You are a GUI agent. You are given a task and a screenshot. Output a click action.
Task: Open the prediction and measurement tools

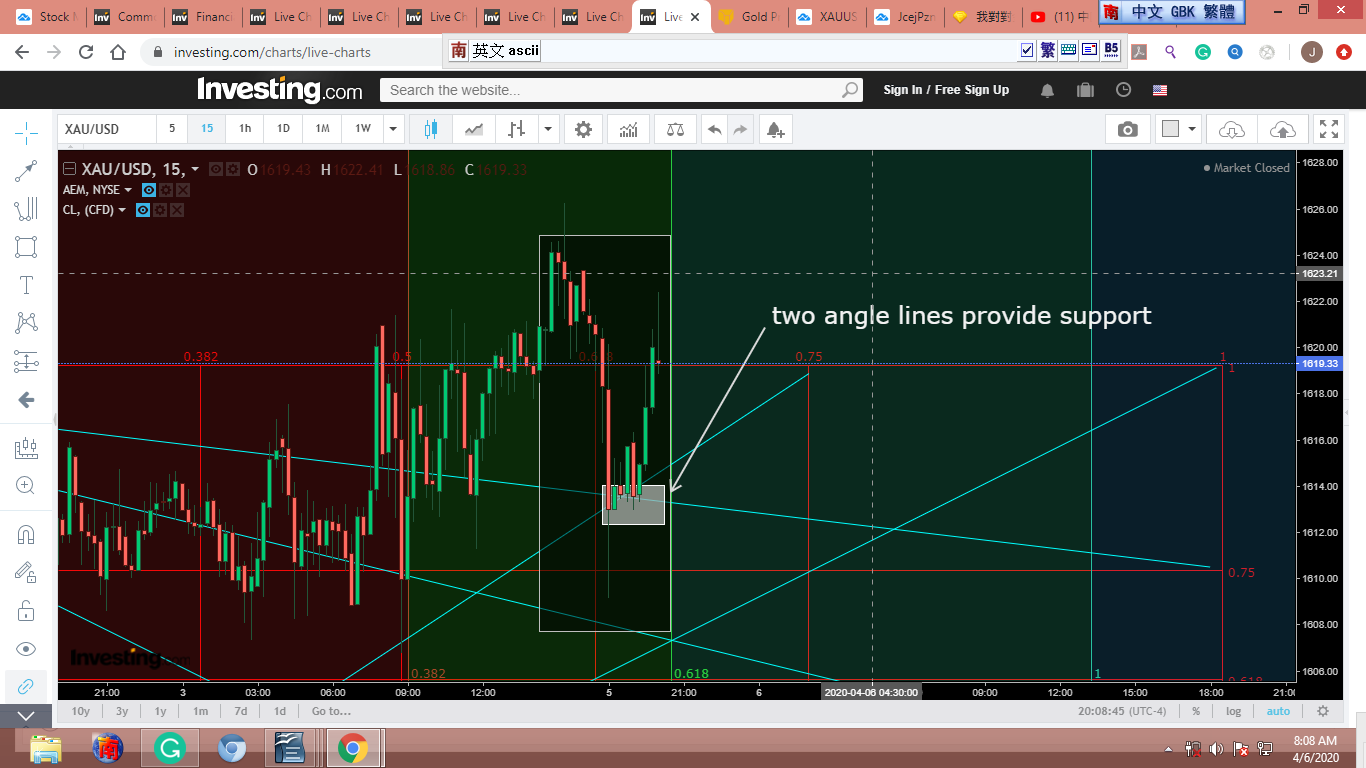click(x=26, y=361)
